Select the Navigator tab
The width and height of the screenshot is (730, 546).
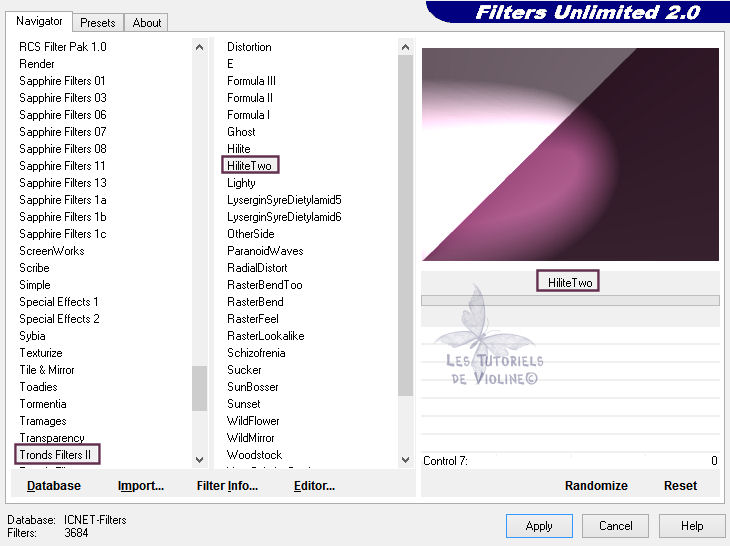(40, 21)
